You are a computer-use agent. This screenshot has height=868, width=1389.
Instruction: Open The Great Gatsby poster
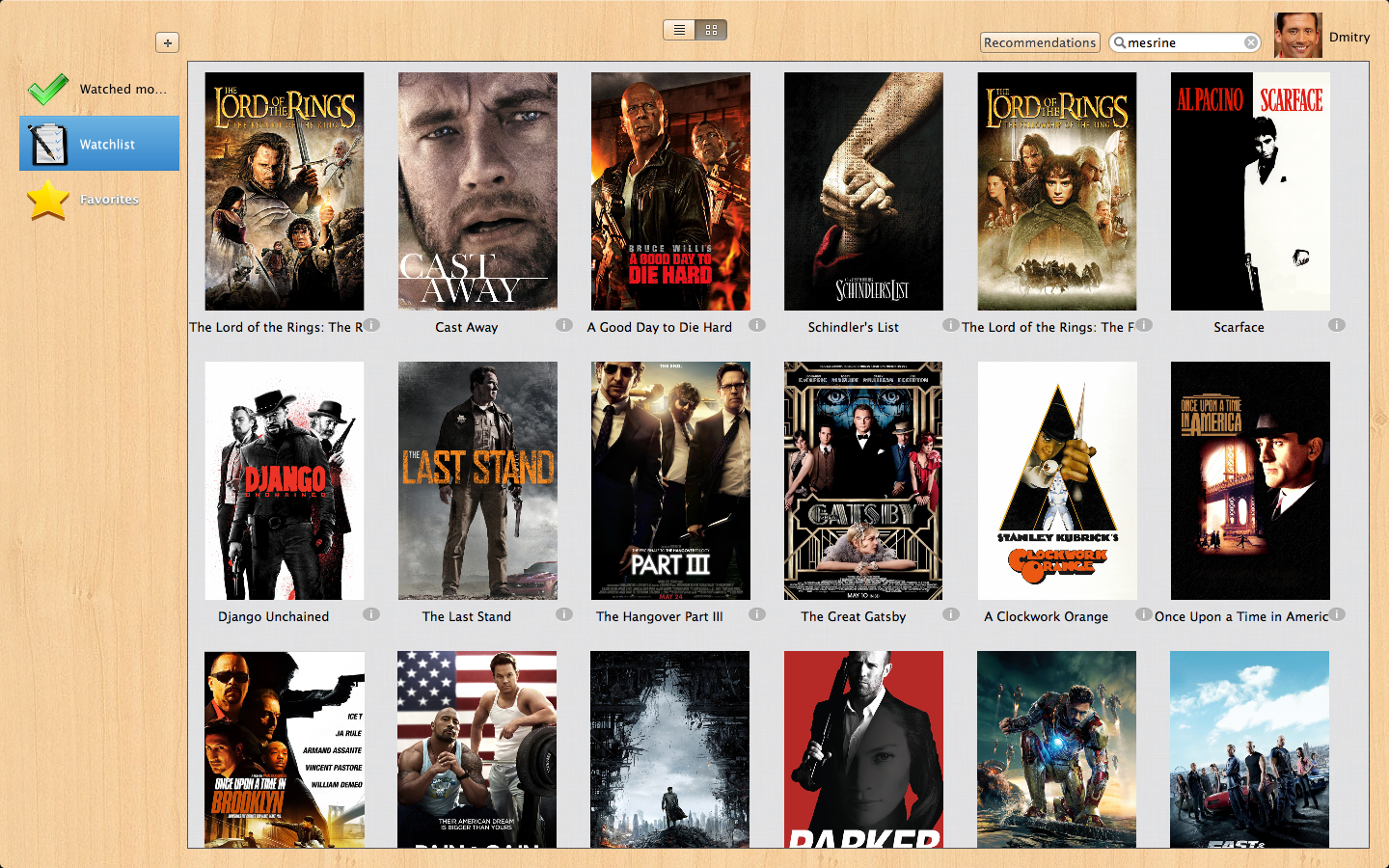point(863,480)
